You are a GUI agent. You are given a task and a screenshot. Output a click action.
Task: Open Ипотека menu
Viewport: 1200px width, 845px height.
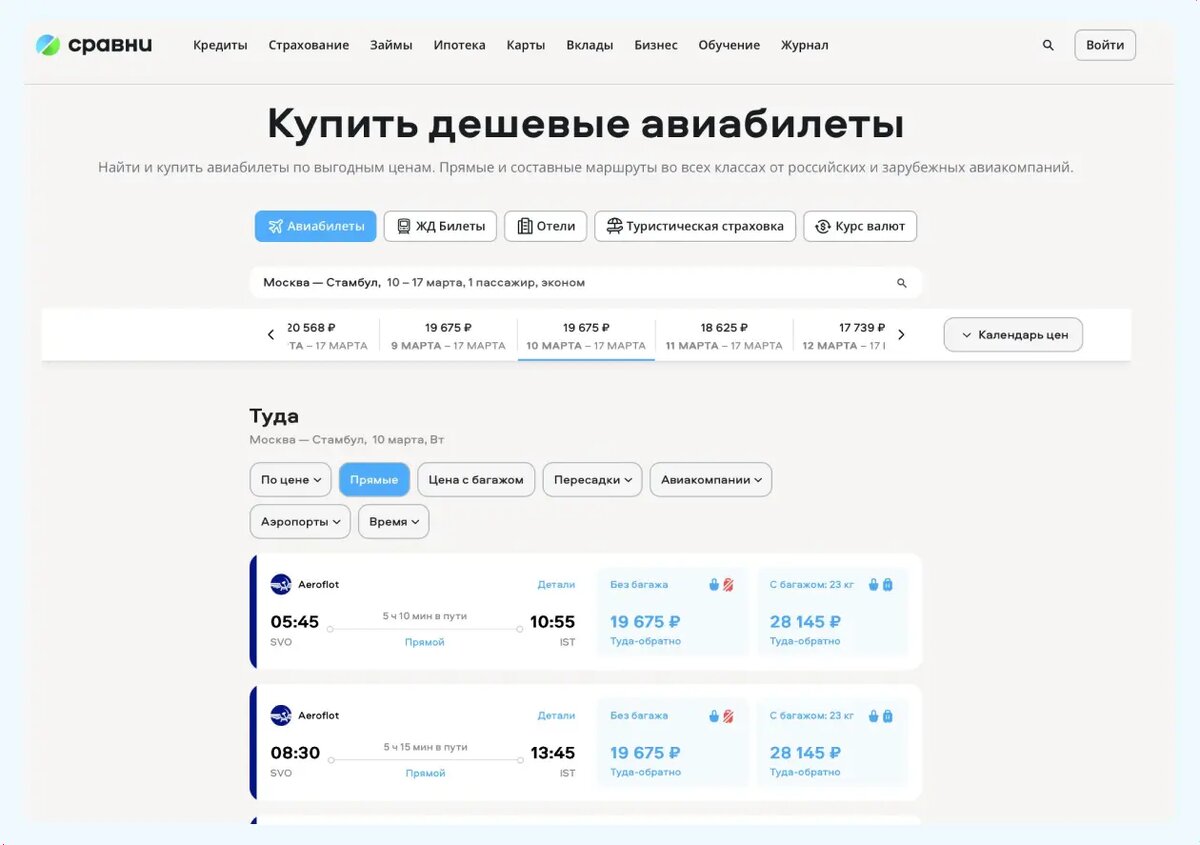click(x=459, y=45)
